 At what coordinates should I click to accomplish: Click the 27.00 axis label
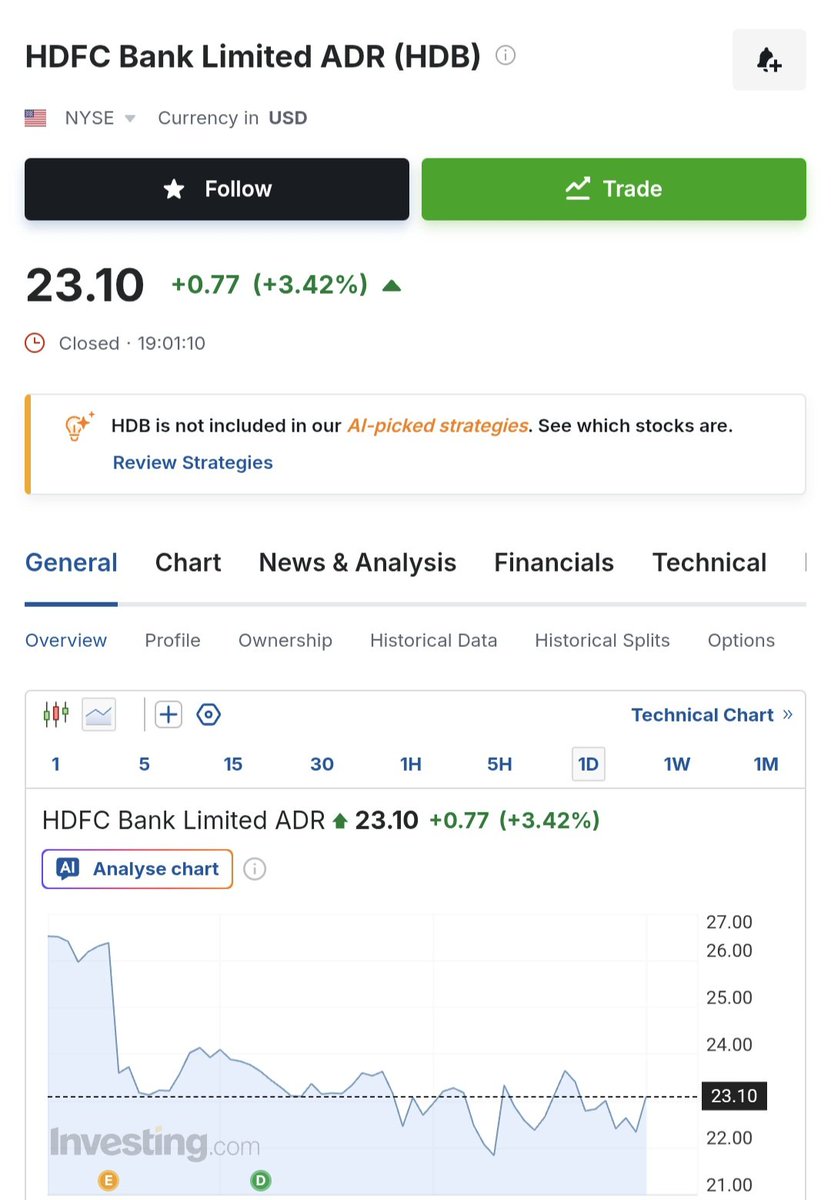(728, 922)
